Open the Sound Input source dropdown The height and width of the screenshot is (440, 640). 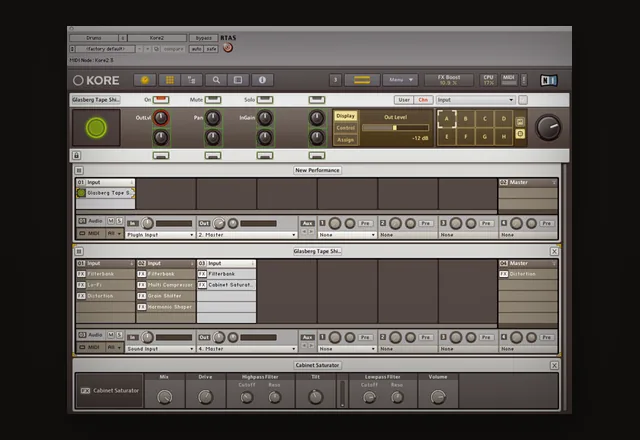(160, 349)
